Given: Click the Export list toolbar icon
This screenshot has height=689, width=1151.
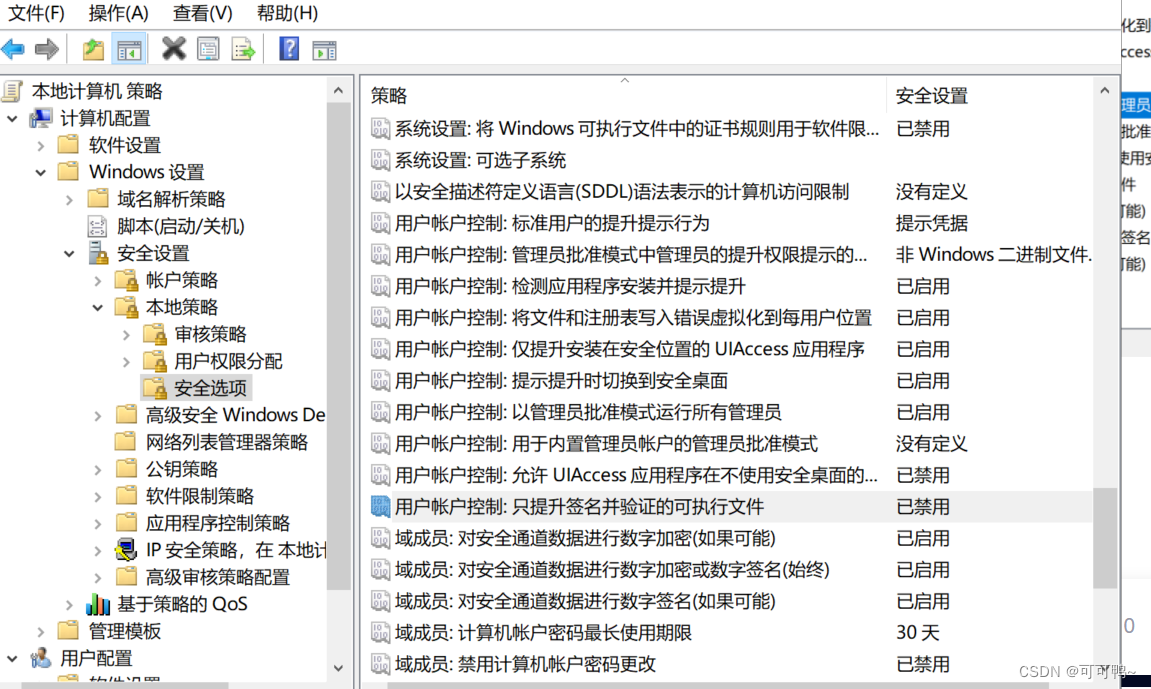Looking at the screenshot, I should pos(243,49).
